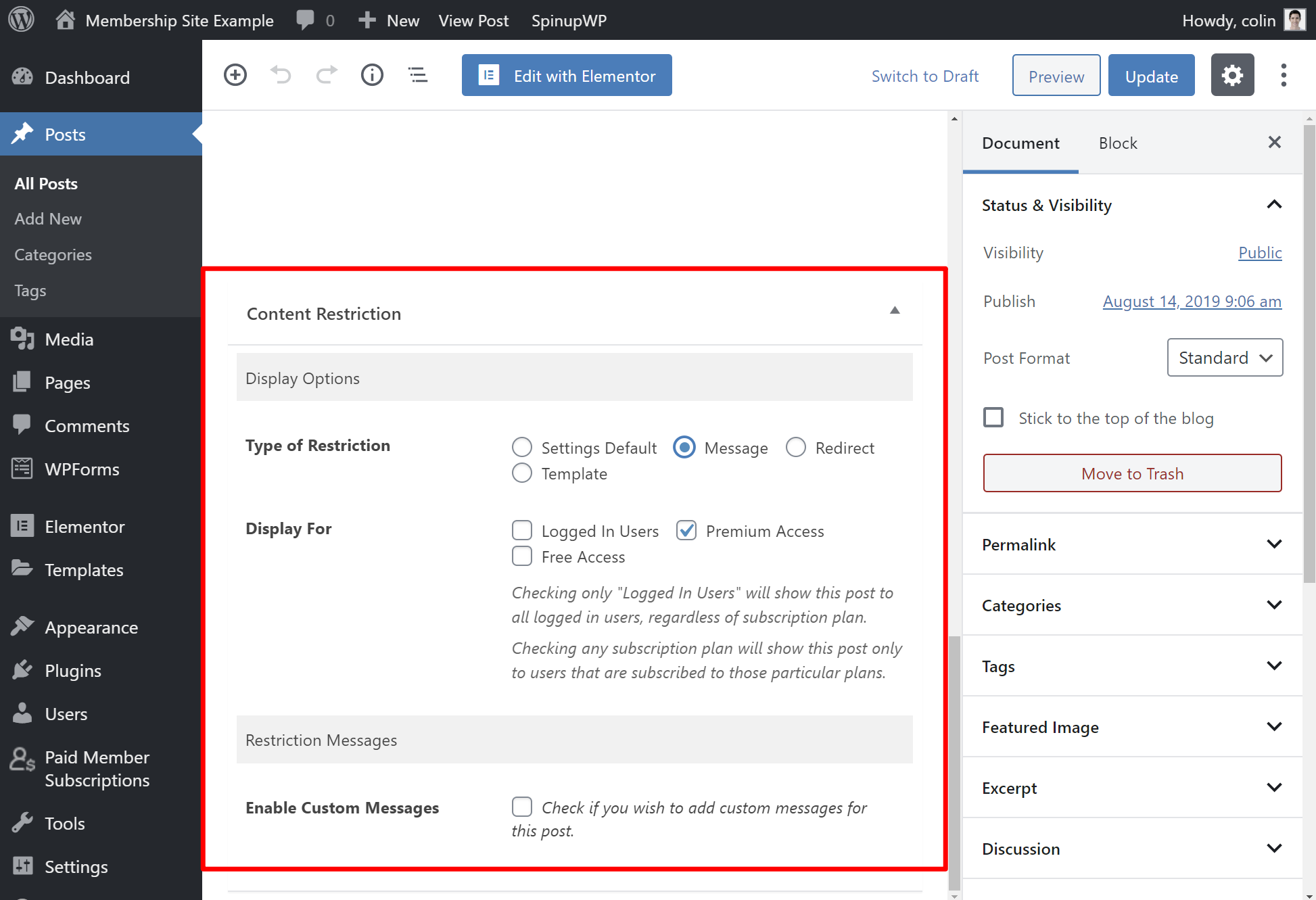1316x900 pixels.
Task: Switch to the Document tab
Action: coord(1020,143)
